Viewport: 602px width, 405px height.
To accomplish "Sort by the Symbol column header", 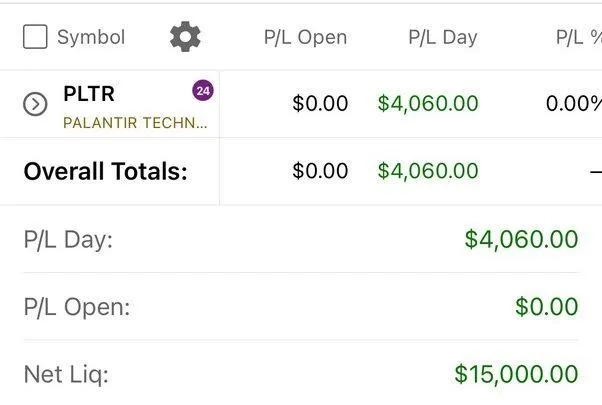I will [91, 37].
